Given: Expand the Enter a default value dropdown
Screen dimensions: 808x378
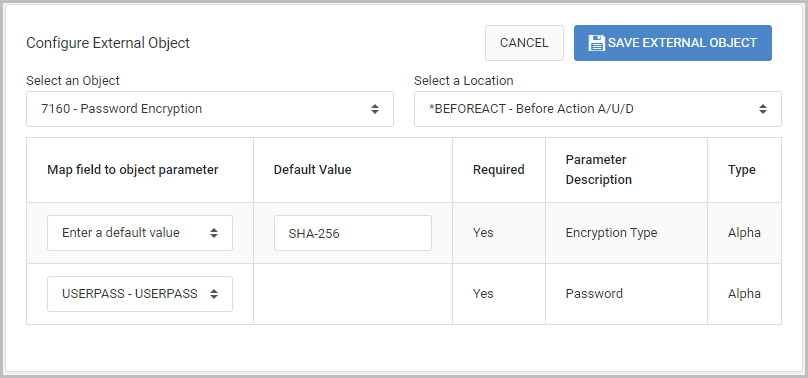Looking at the screenshot, I should pos(140,233).
